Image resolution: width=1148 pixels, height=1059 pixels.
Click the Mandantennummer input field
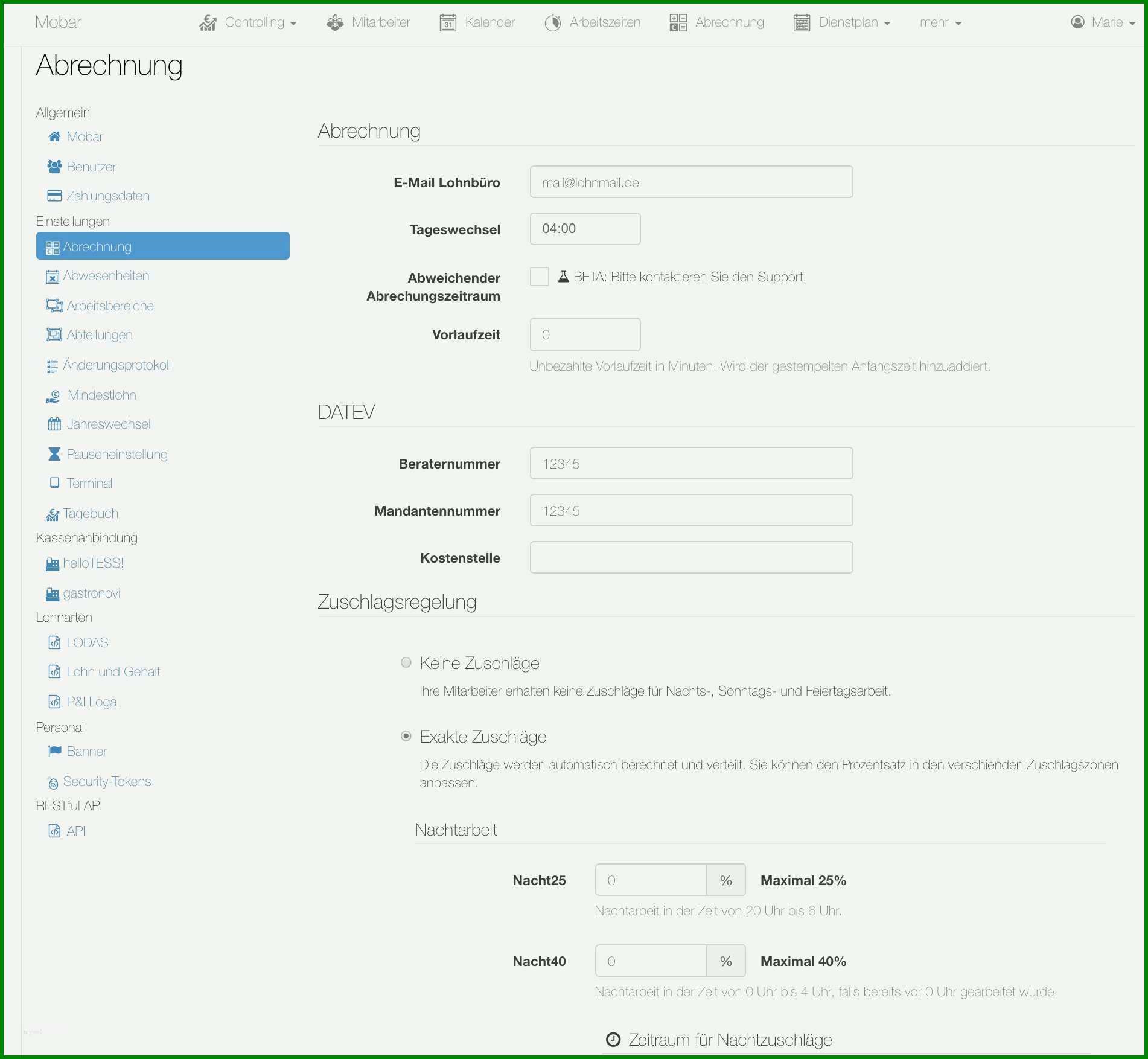pyautogui.click(x=691, y=510)
